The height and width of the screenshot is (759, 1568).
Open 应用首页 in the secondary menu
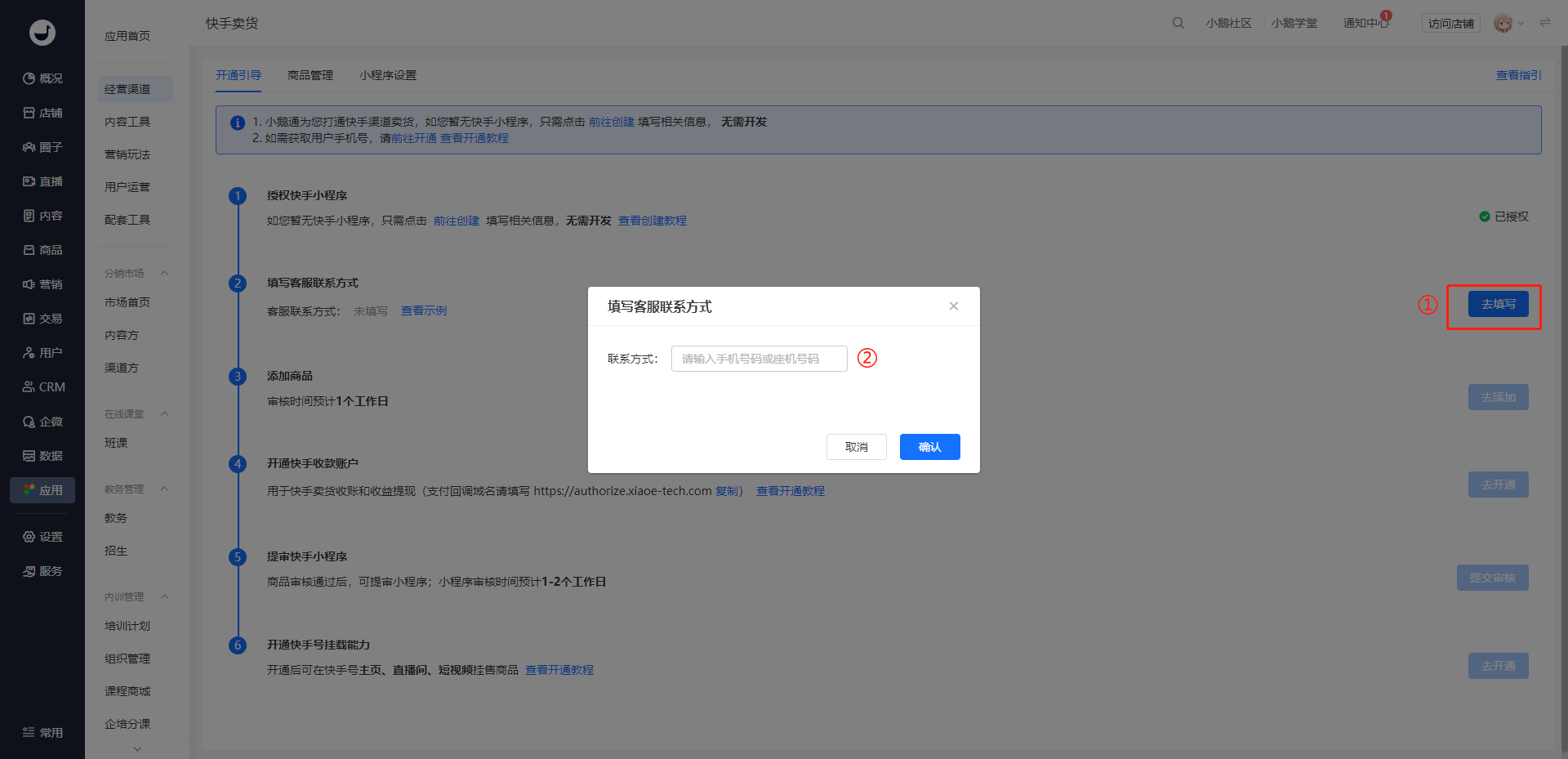tap(127, 36)
